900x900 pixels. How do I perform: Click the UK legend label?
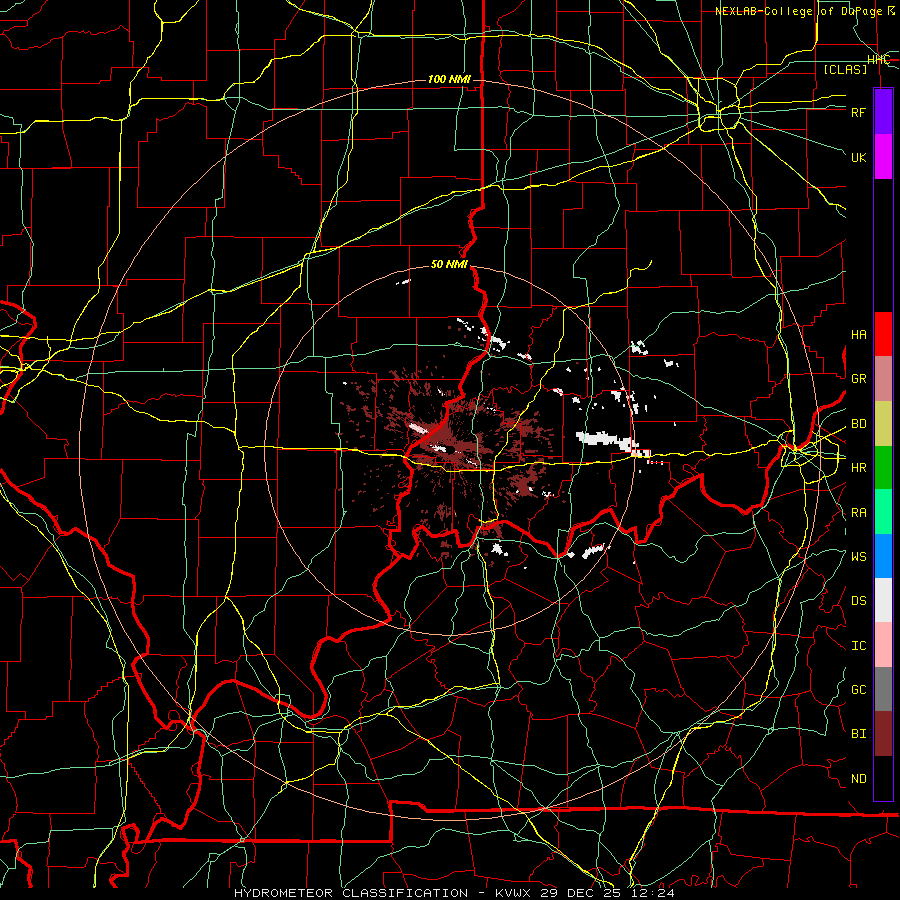(x=859, y=157)
